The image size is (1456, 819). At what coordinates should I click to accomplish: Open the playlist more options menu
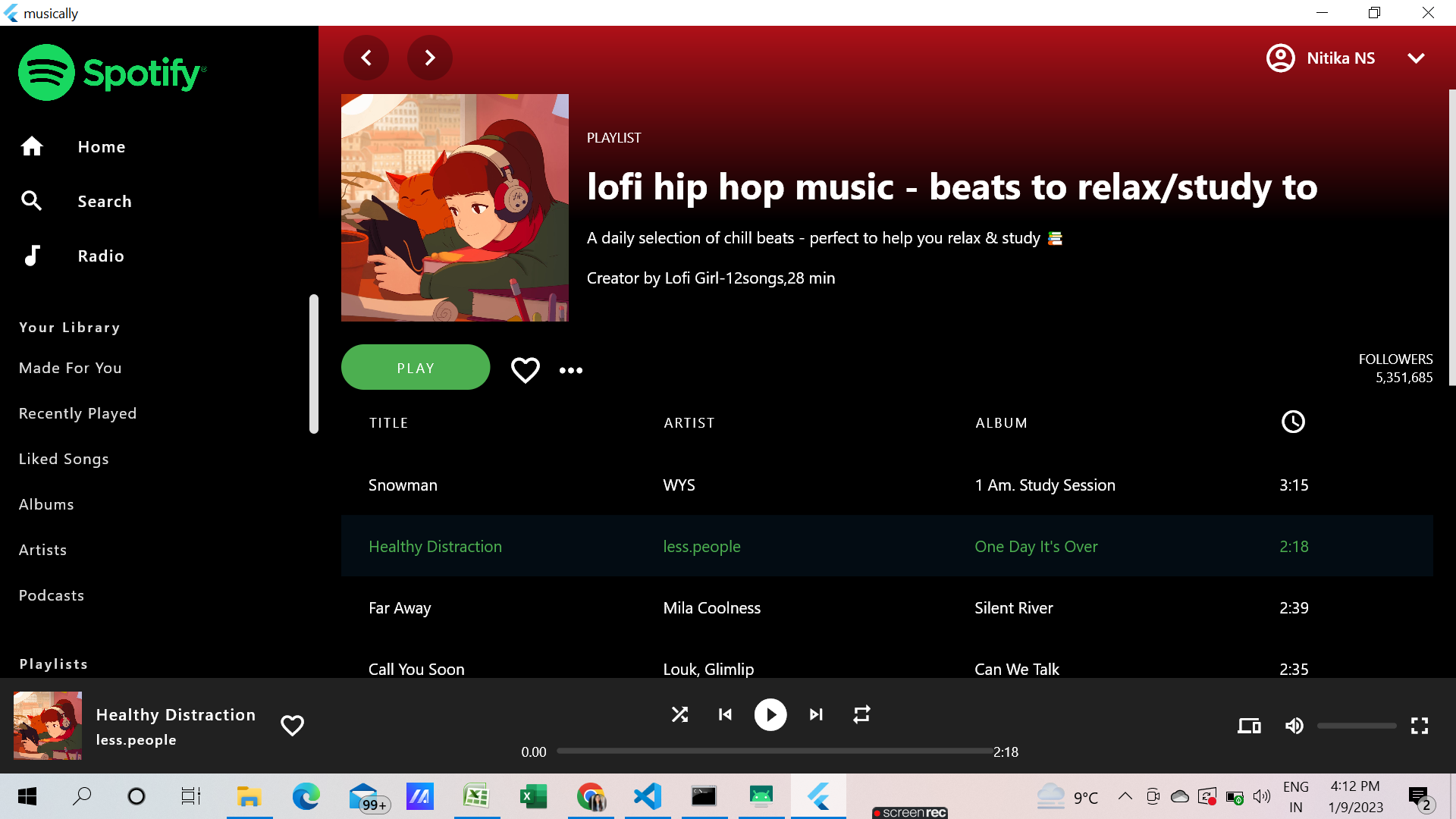[x=571, y=370]
